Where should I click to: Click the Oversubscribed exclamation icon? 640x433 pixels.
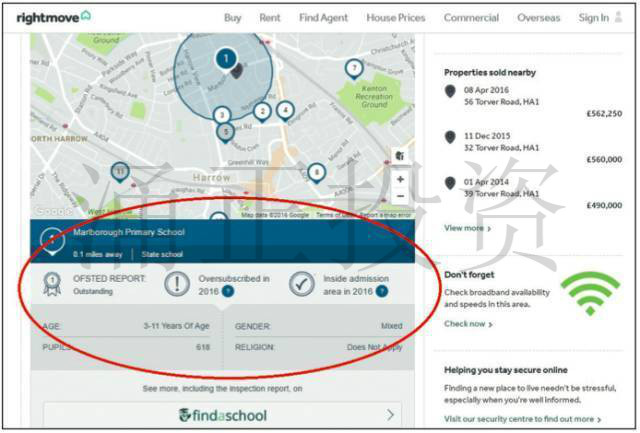177,284
